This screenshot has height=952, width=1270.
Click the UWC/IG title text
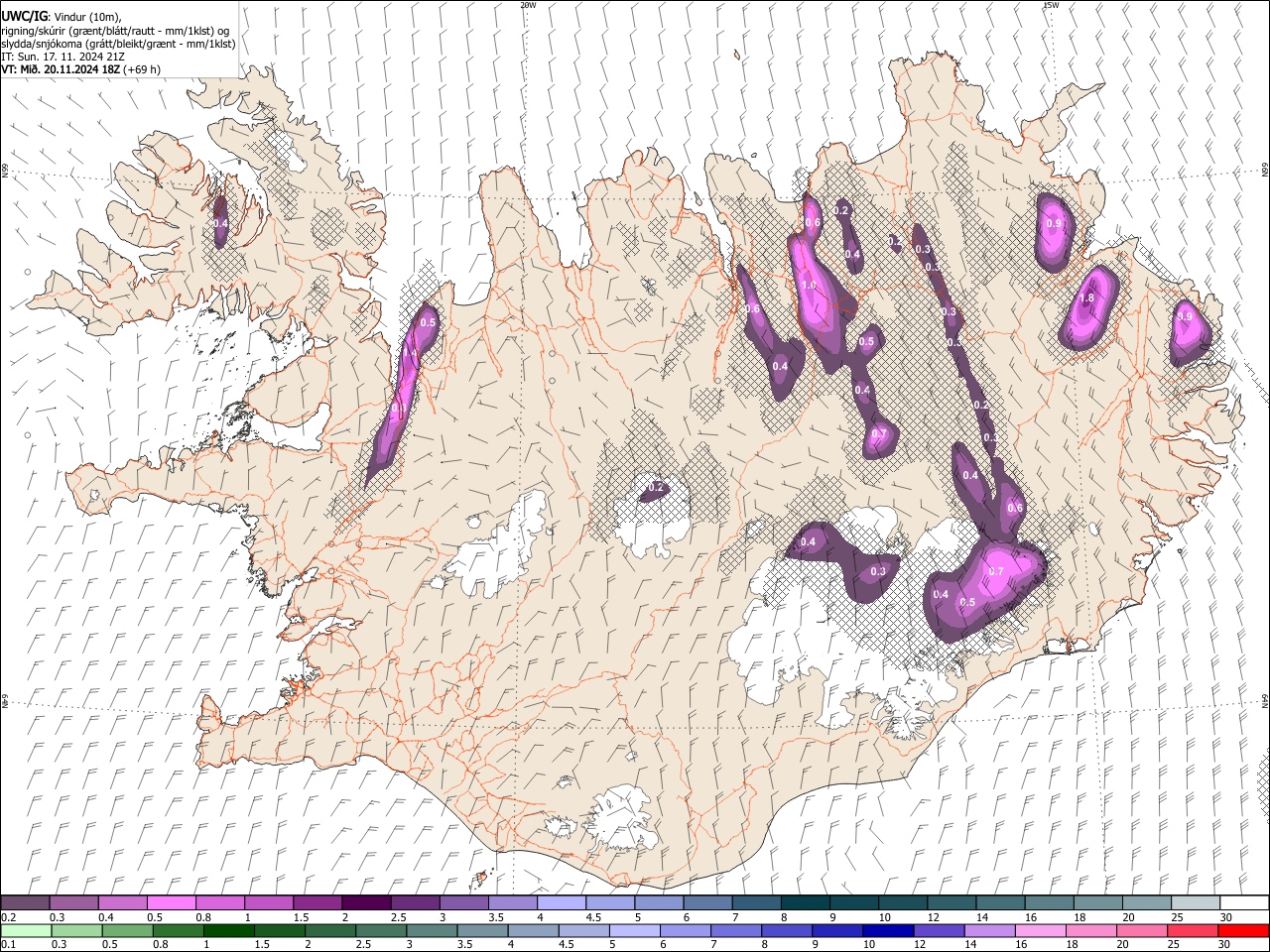[24, 16]
